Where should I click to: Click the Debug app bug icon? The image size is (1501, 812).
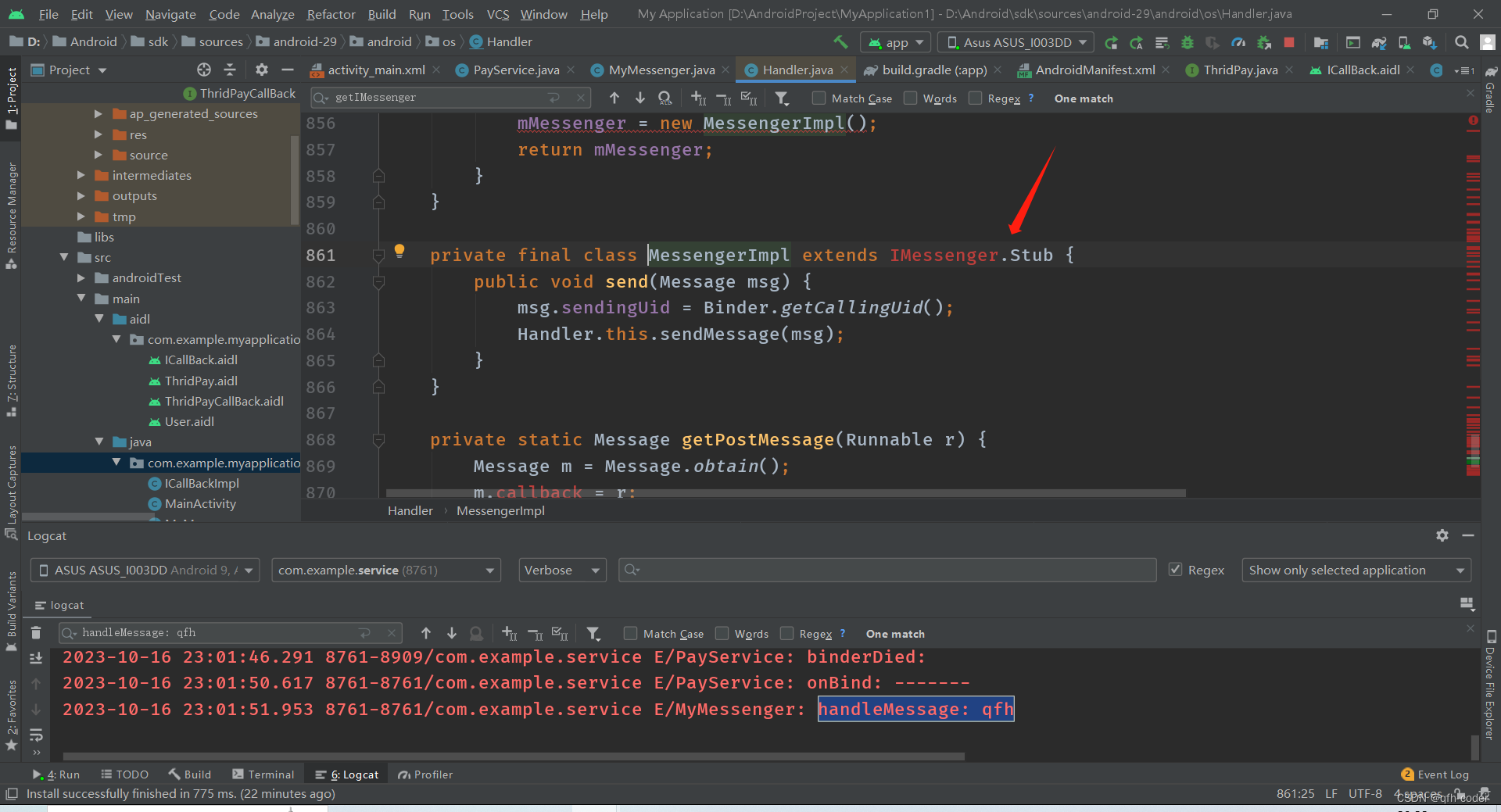[x=1187, y=42]
